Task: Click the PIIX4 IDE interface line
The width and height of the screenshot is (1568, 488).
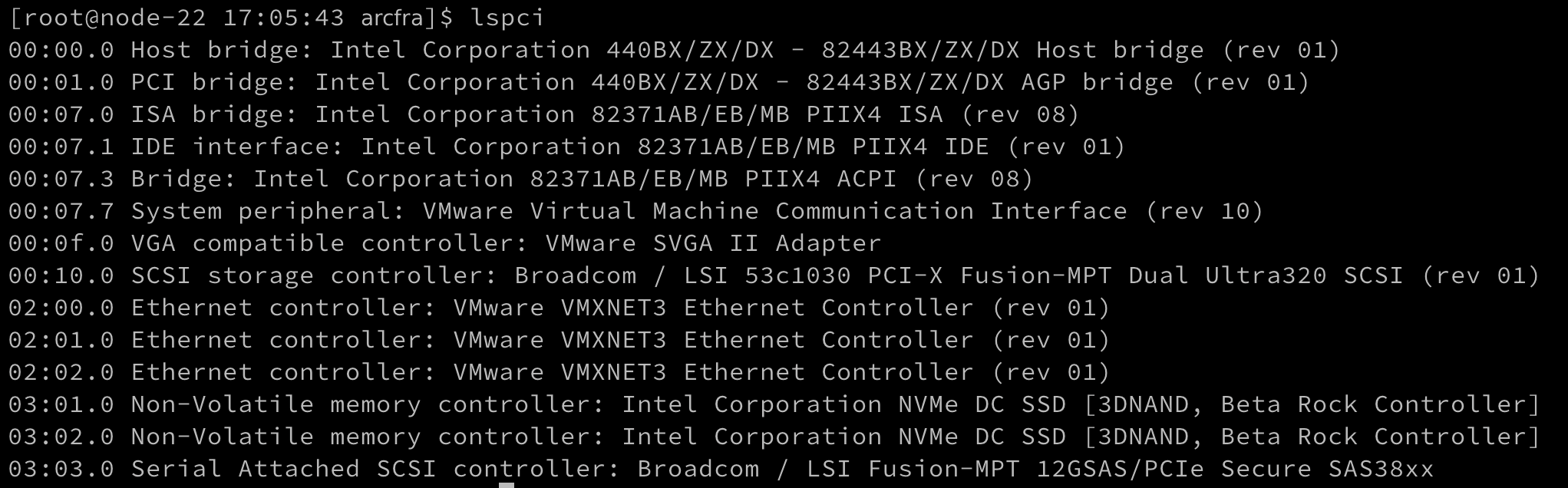Action: coord(566,147)
